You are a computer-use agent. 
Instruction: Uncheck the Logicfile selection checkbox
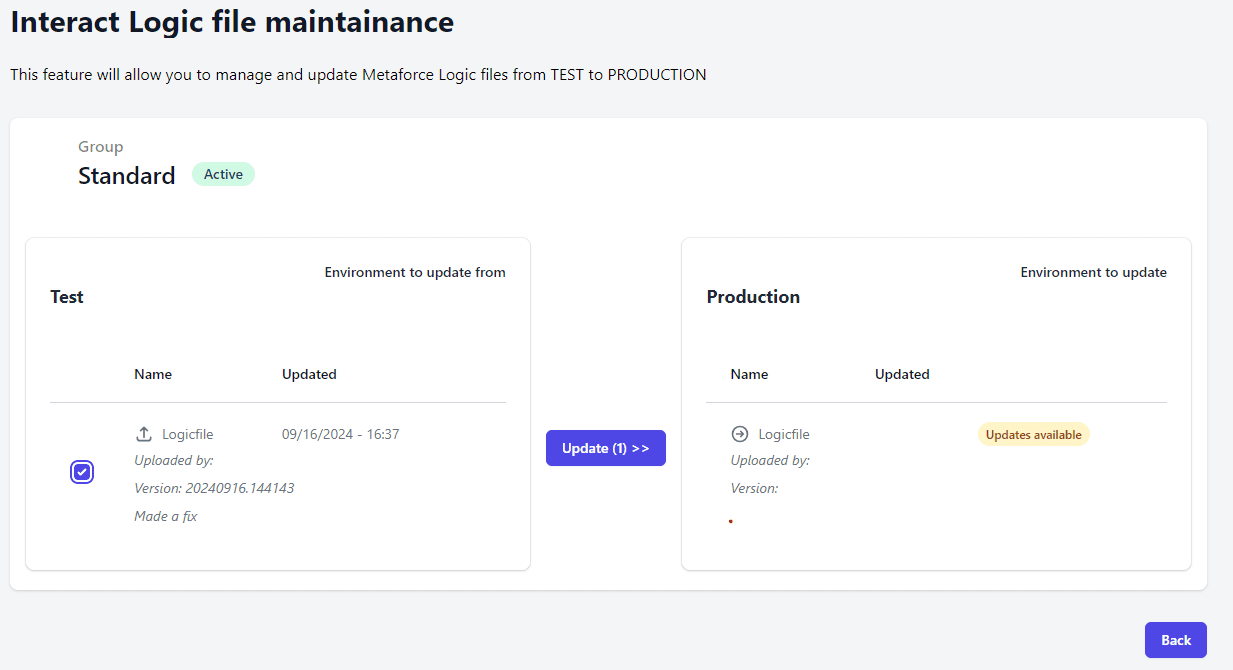[81, 471]
